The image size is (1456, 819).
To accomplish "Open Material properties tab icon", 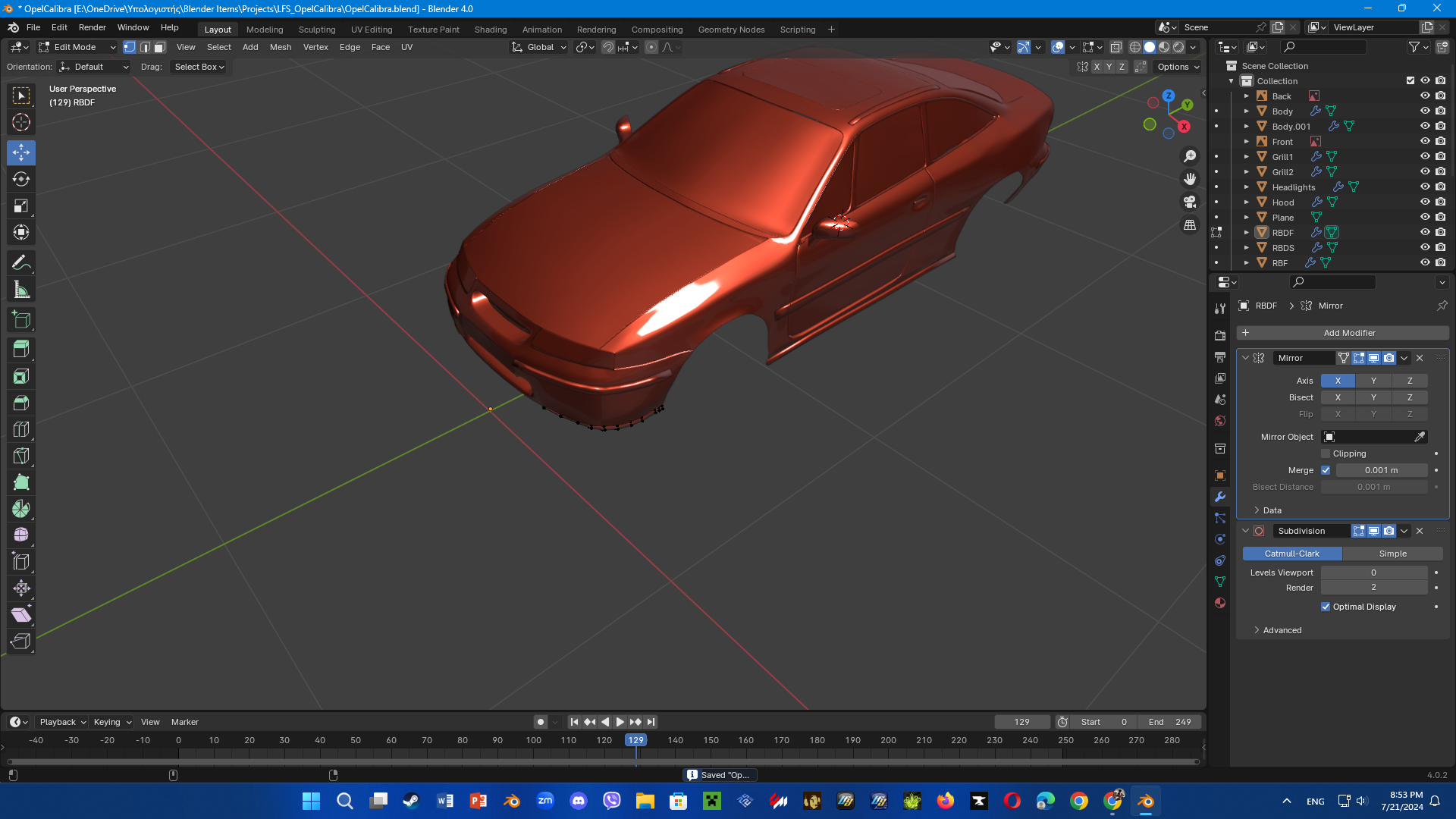I will 1220,603.
